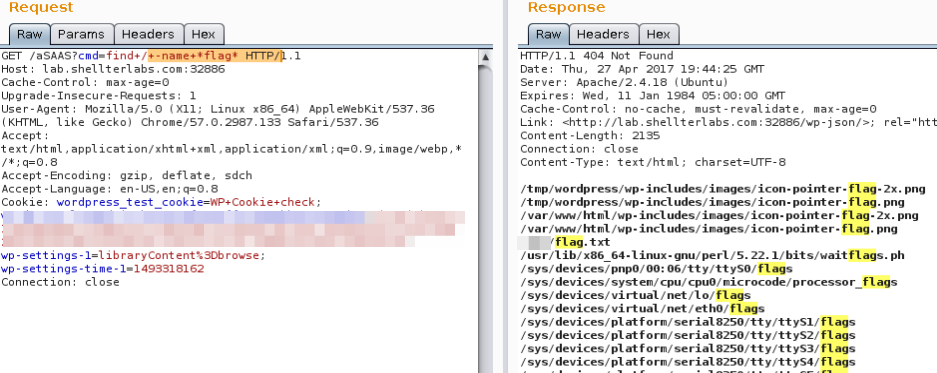Click the request pane scroll-up arrow
This screenshot has height=373, width=937.
pyautogui.click(x=485, y=57)
